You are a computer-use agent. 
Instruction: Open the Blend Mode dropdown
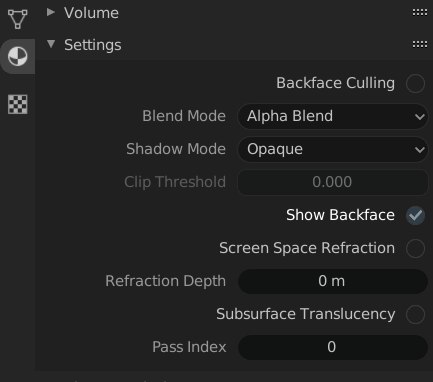[x=333, y=116]
